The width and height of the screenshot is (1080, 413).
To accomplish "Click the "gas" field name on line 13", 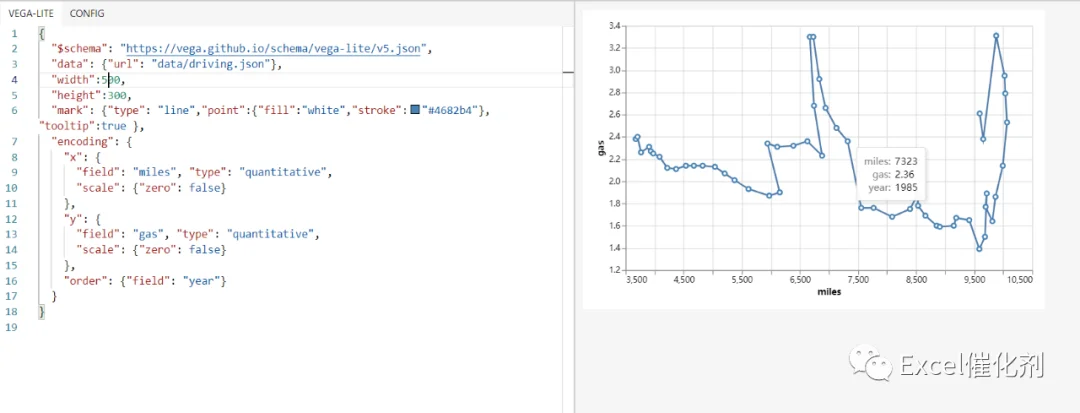I will tap(152, 234).
